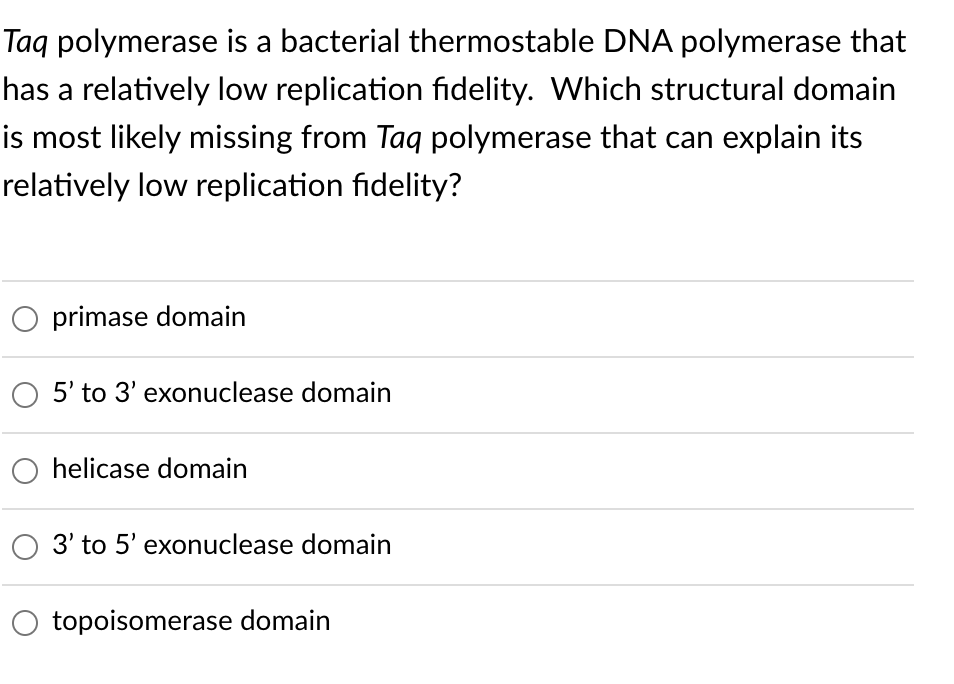Select the primase domain radio button
The image size is (954, 684).
click(24, 318)
